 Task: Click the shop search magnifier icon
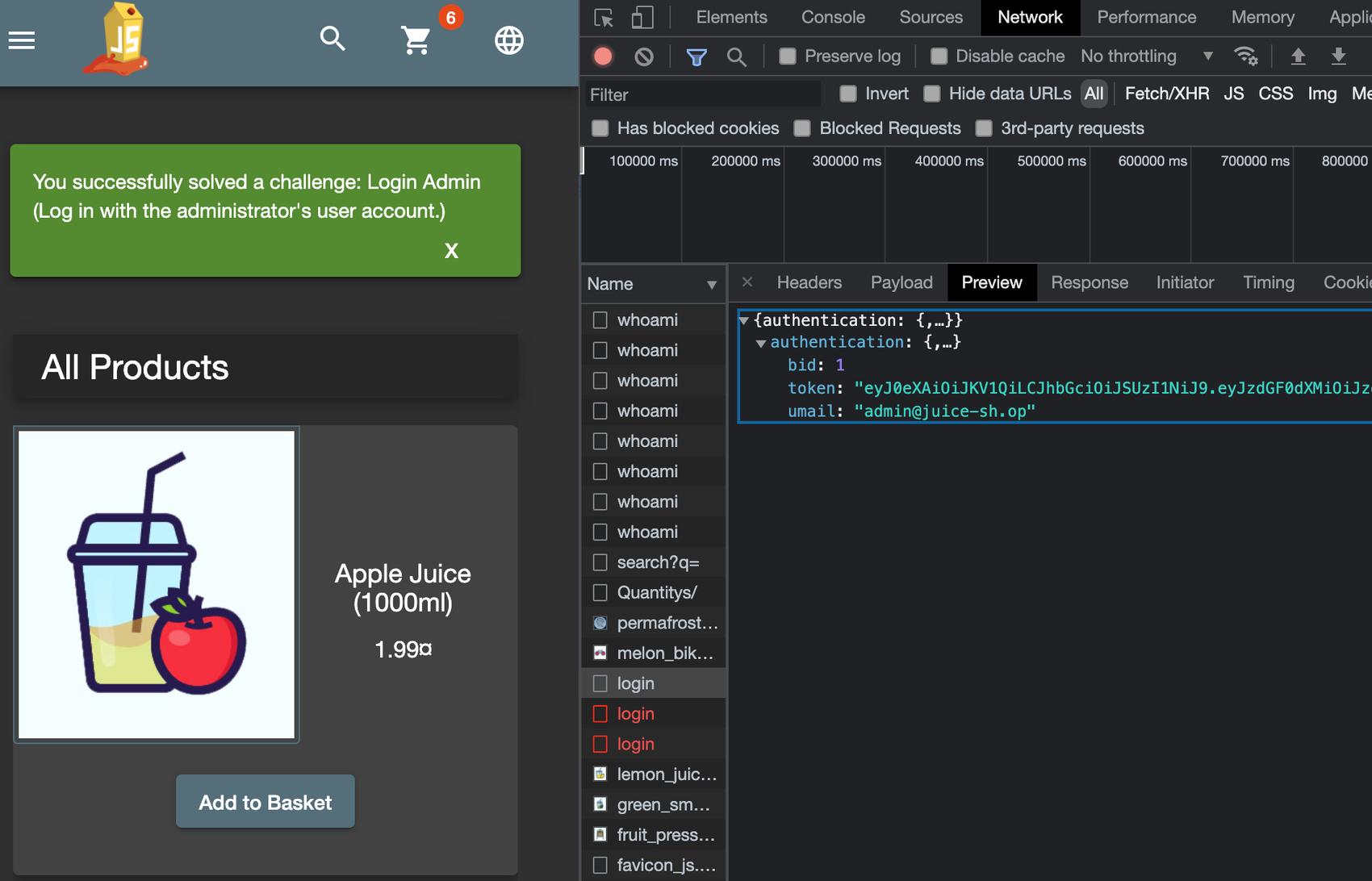(333, 39)
